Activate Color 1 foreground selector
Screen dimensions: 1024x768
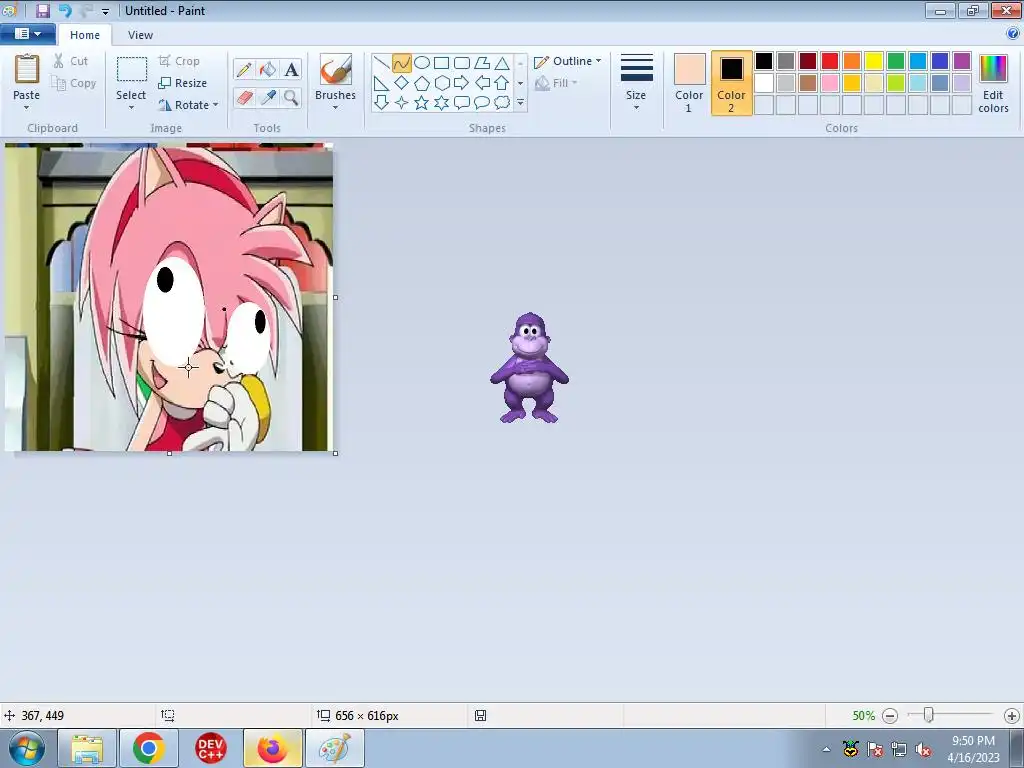690,83
